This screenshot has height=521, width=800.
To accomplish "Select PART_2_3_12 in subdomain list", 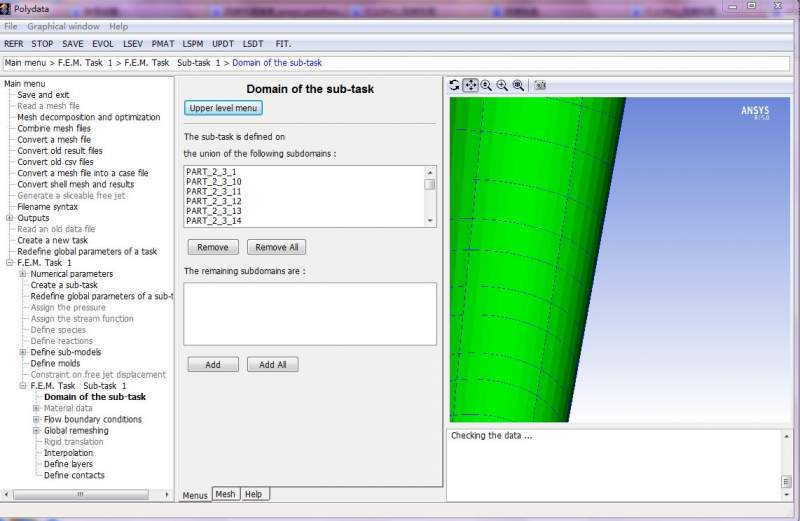I will tap(304, 201).
